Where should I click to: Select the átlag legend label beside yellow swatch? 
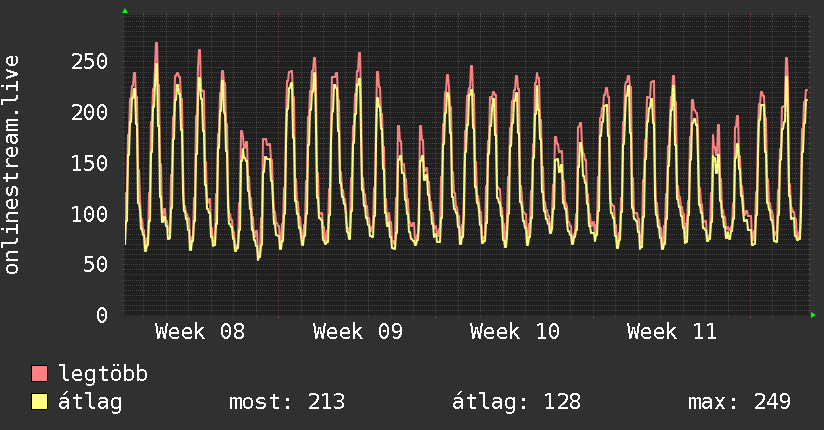[x=89, y=402]
